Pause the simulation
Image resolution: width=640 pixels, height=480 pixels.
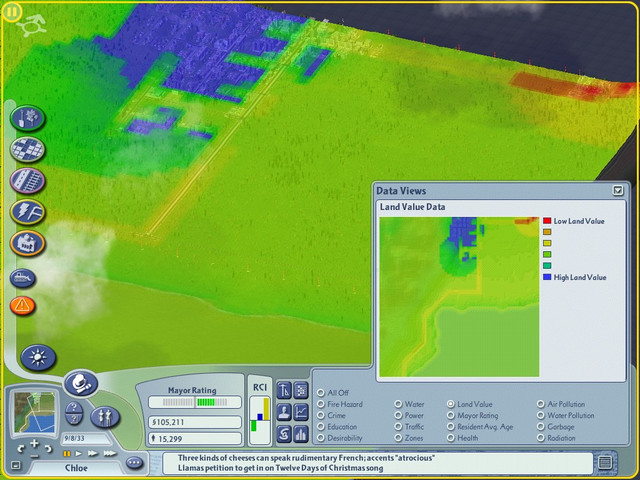click(67, 453)
